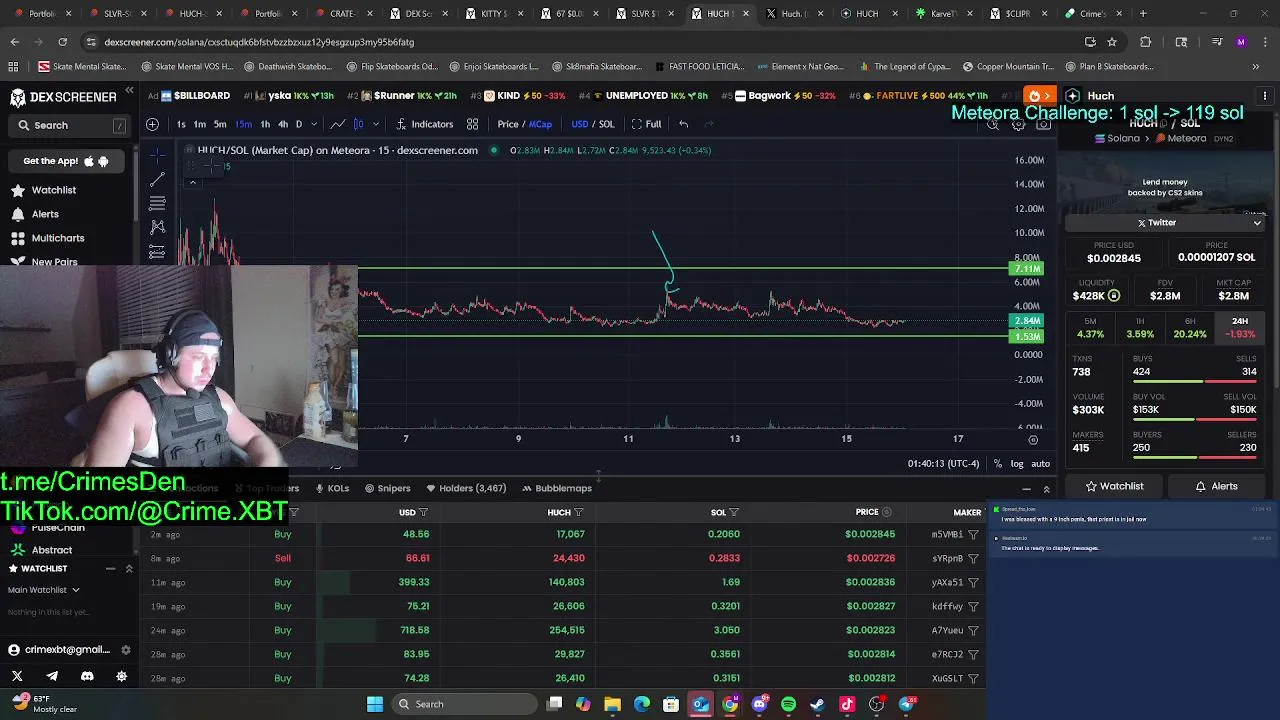The width and height of the screenshot is (1280, 720).
Task: Select the 5m timeframe
Action: point(220,124)
